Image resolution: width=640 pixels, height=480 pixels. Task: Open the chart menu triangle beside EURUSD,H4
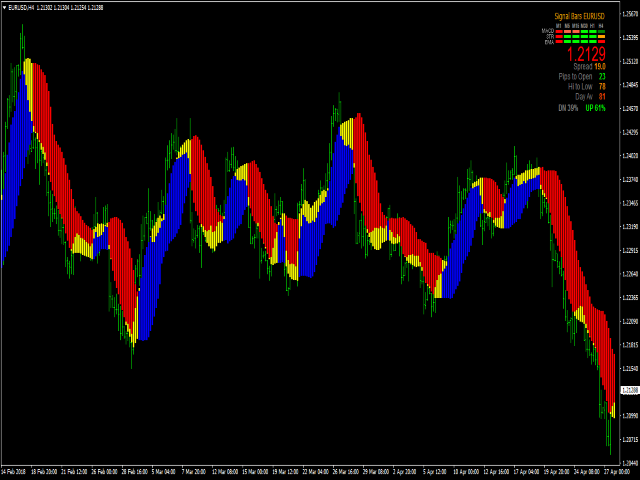coord(4,7)
